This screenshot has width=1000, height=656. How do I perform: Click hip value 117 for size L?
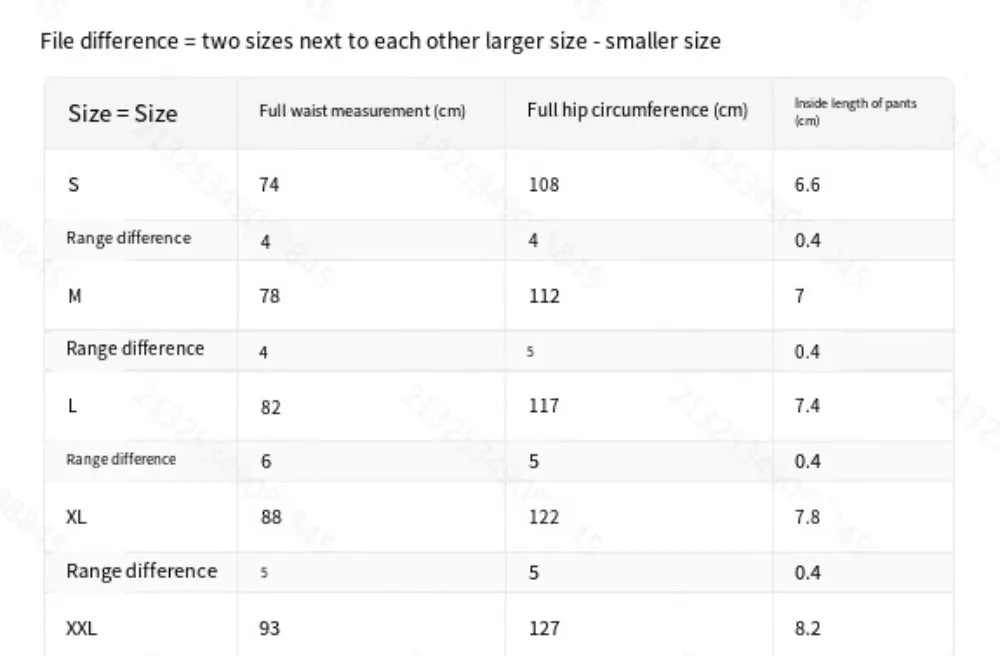[x=543, y=406]
